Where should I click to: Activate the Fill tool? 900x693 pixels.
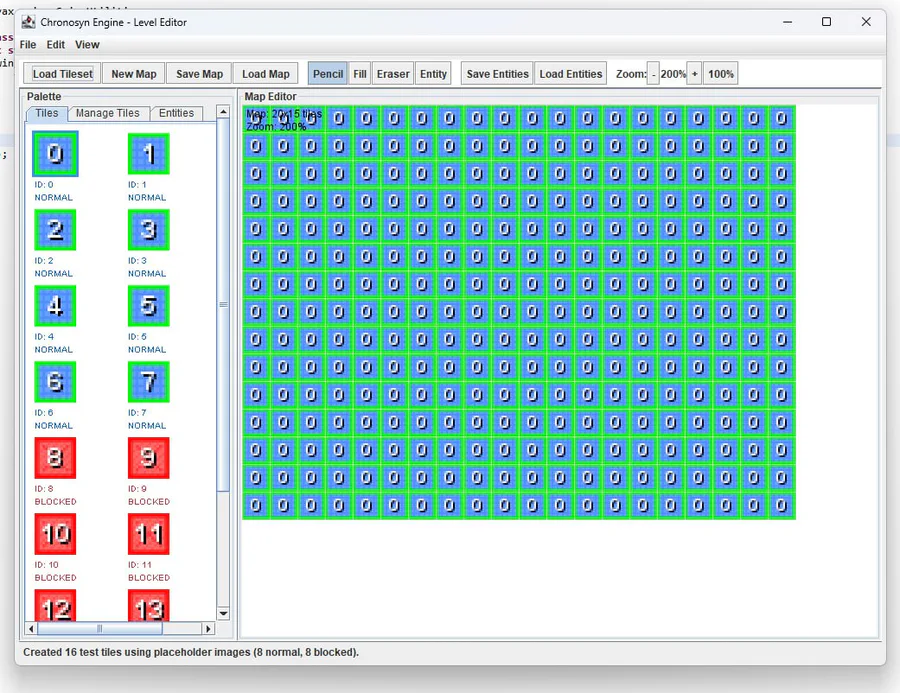(x=360, y=74)
